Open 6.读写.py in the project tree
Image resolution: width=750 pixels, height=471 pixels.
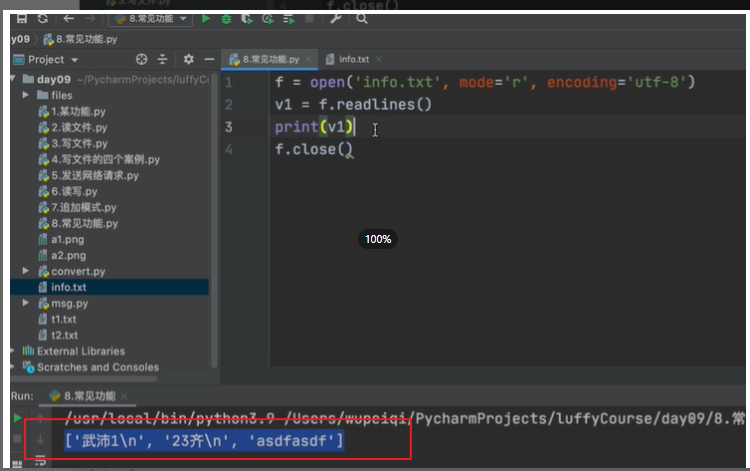74,192
